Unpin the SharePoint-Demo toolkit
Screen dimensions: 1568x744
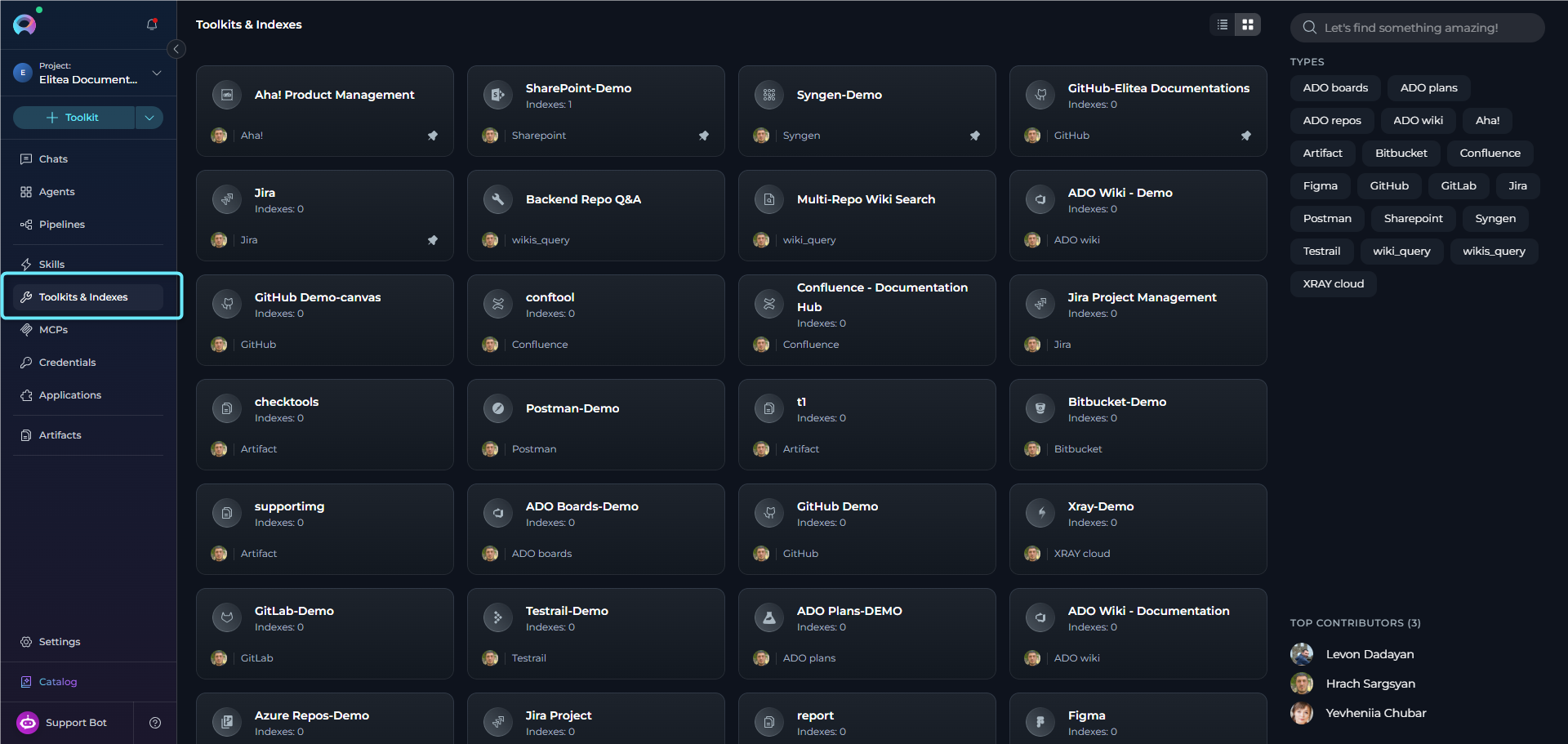click(x=704, y=136)
